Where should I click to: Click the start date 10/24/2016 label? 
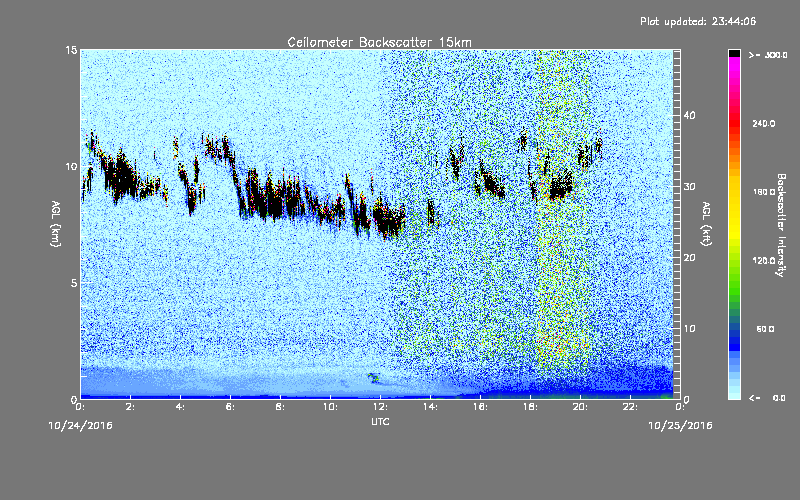pyautogui.click(x=81, y=426)
